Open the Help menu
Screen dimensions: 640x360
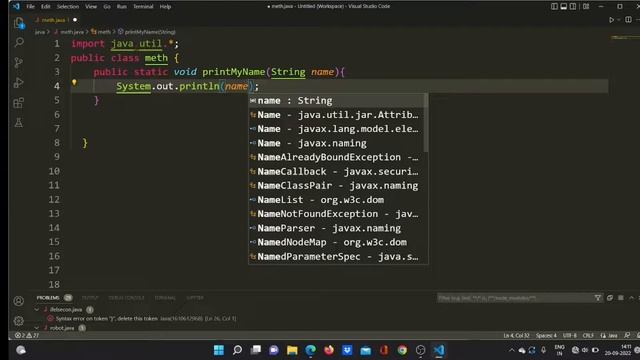[x=165, y=7]
